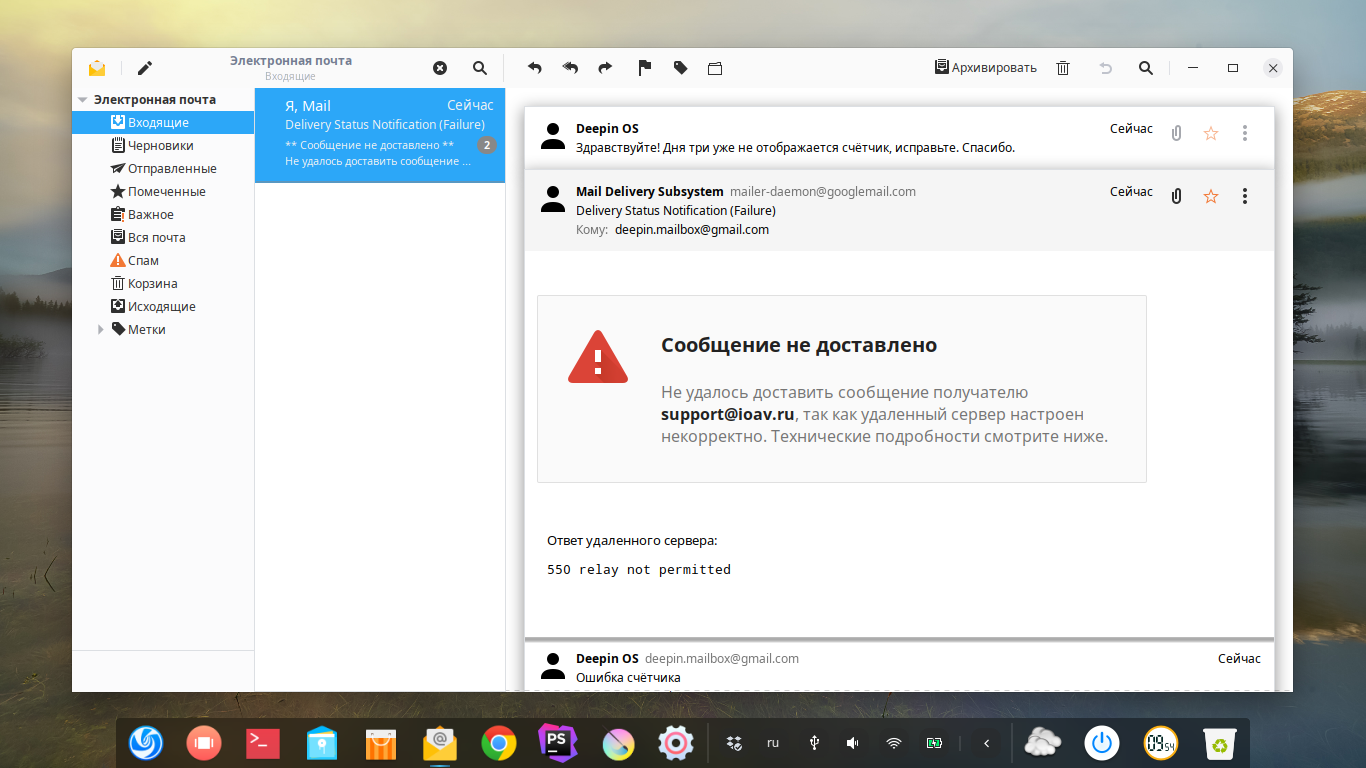Select the Спам folder
This screenshot has width=1366, height=768.
(143, 261)
